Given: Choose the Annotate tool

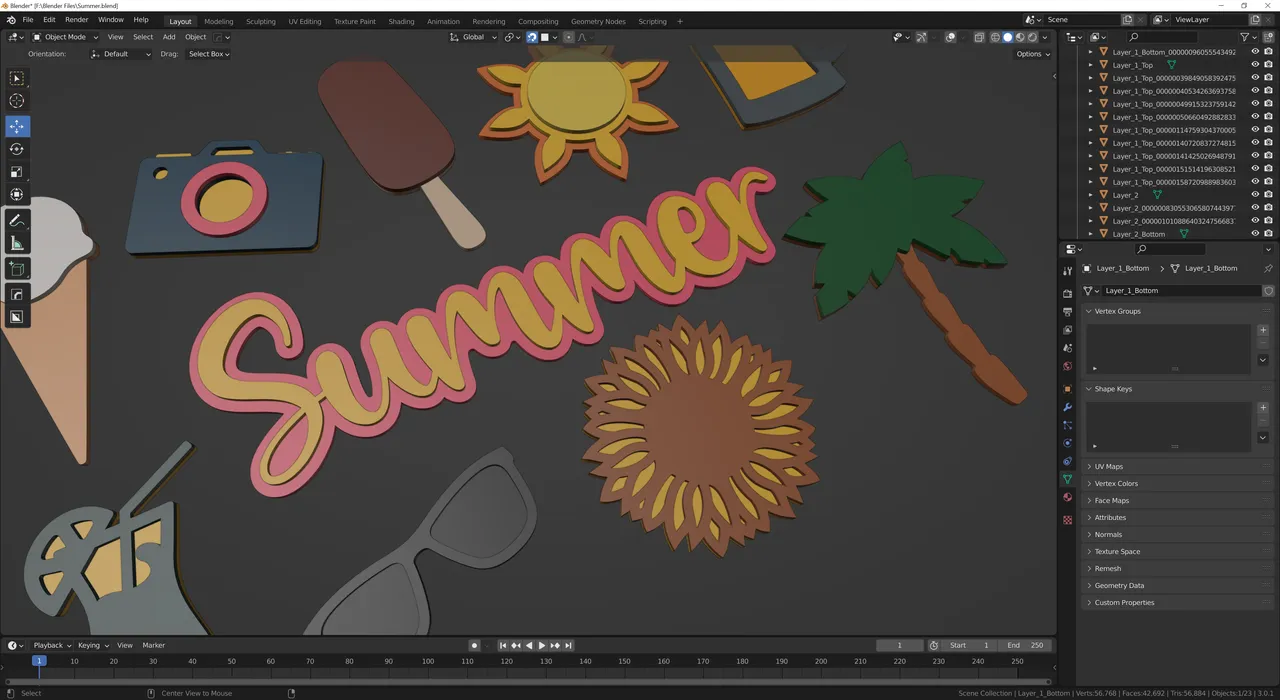Looking at the screenshot, I should coord(17,221).
